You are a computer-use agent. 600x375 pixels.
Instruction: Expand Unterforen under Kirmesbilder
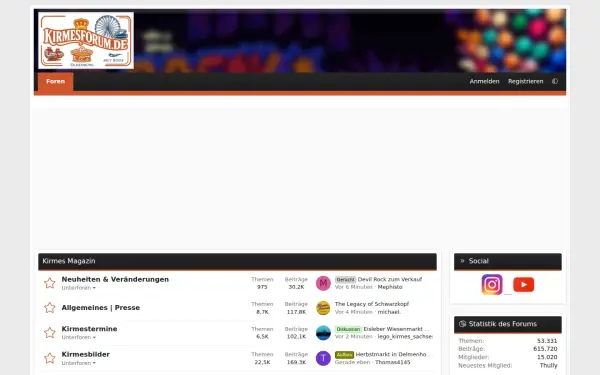[78, 363]
